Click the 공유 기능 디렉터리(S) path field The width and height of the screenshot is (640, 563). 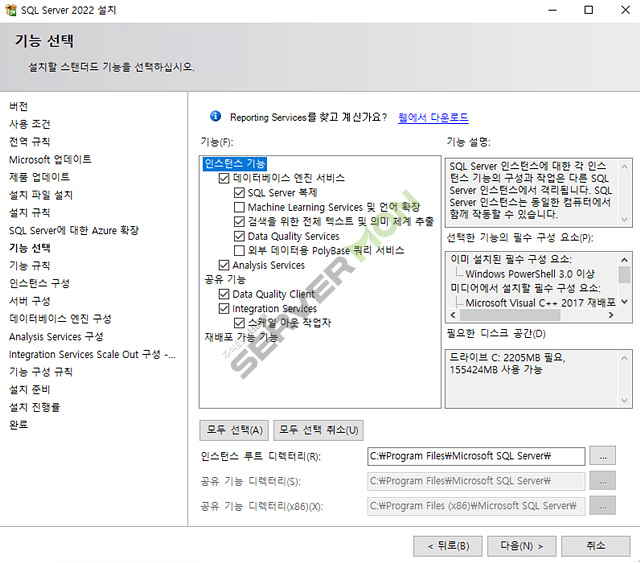point(476,481)
